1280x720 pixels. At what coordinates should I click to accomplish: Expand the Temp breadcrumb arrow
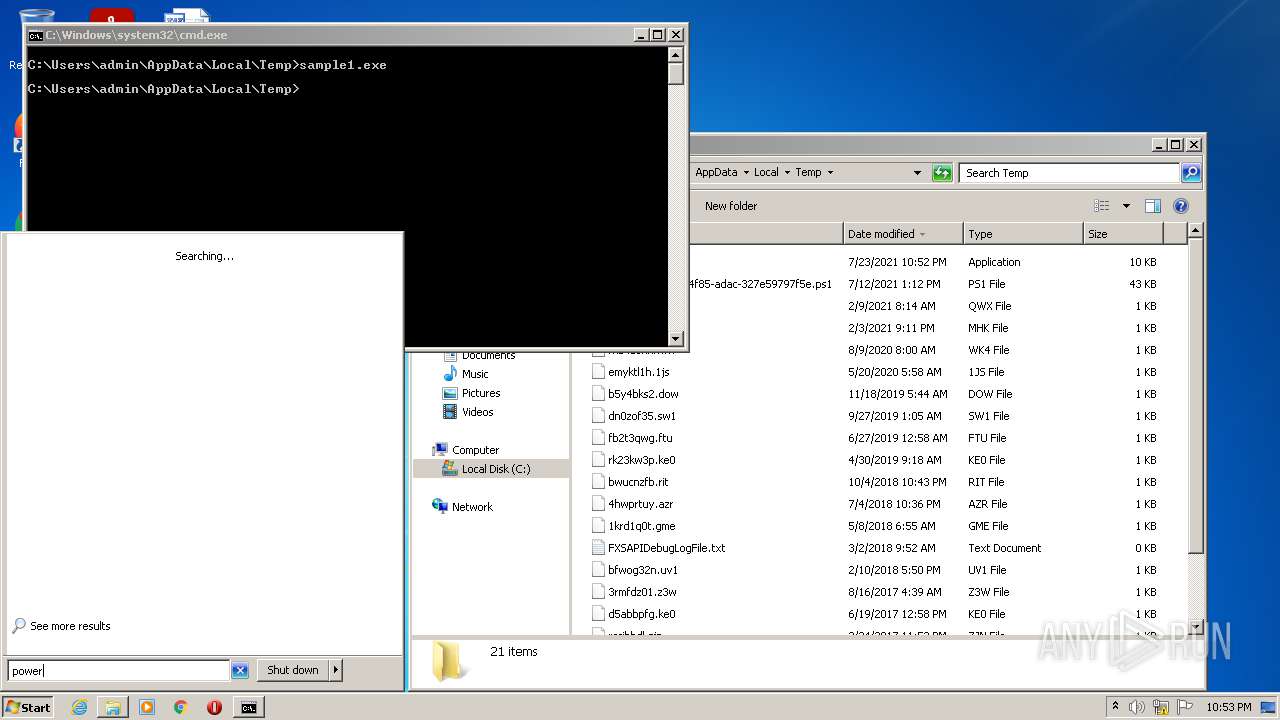[x=830, y=173]
